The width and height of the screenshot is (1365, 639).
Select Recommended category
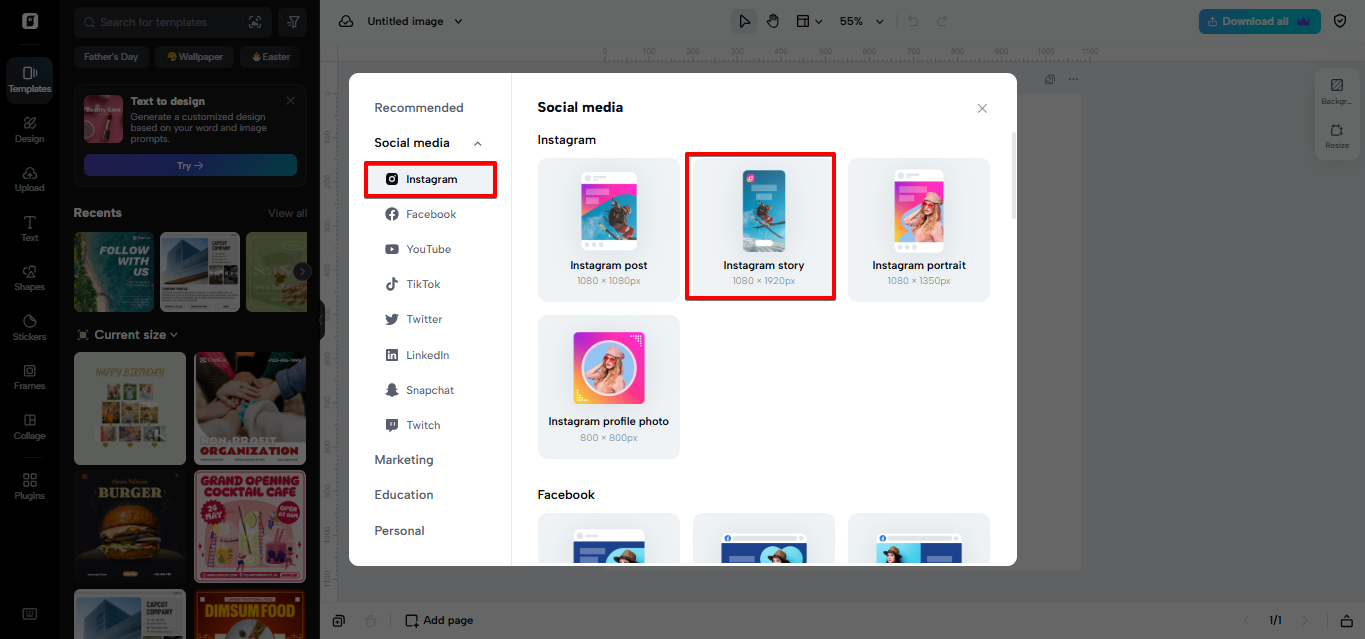point(419,108)
